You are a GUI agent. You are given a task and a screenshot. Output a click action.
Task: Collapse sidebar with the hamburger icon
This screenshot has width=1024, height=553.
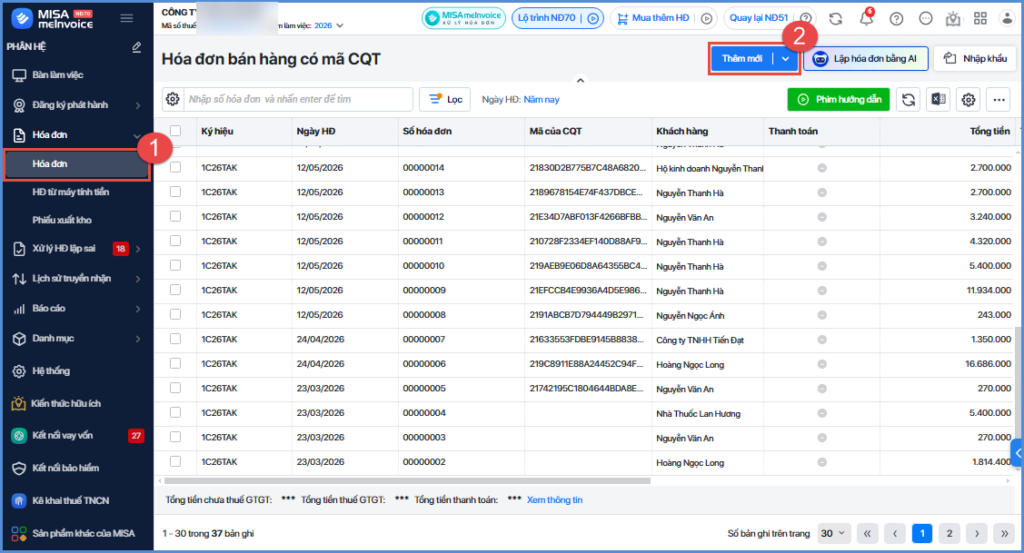pyautogui.click(x=127, y=18)
